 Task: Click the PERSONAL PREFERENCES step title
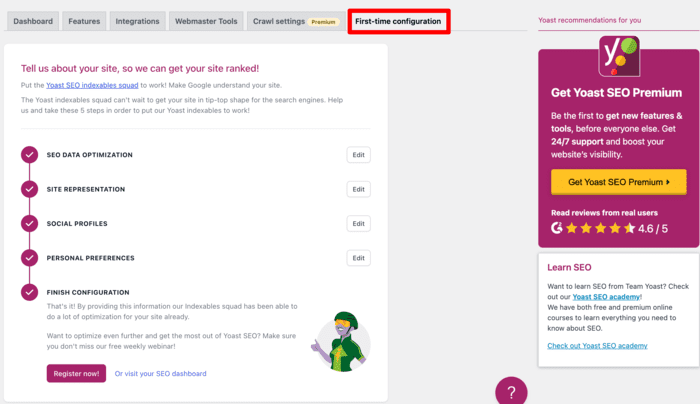point(90,258)
